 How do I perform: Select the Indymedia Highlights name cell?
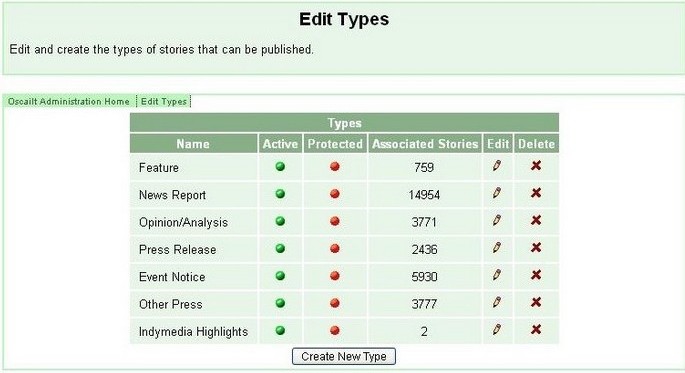[194, 332]
